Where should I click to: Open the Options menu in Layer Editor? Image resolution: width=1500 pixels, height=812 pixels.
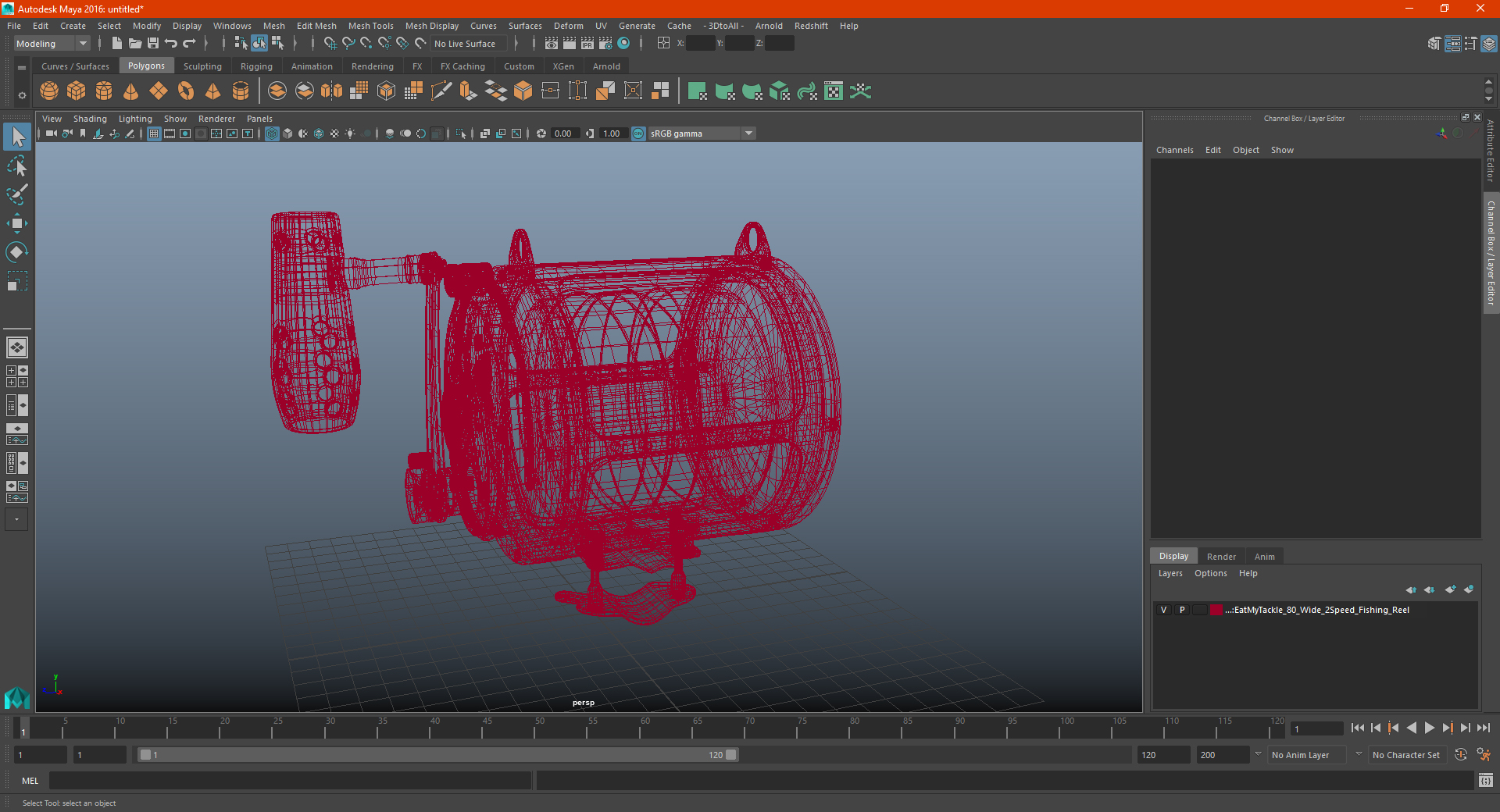(x=1210, y=573)
